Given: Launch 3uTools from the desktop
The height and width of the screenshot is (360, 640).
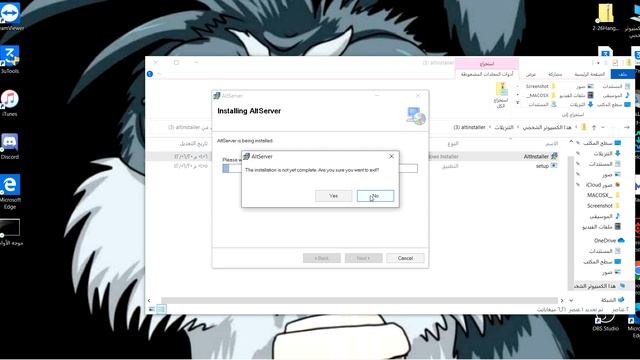Looking at the screenshot, I should pos(10,60).
